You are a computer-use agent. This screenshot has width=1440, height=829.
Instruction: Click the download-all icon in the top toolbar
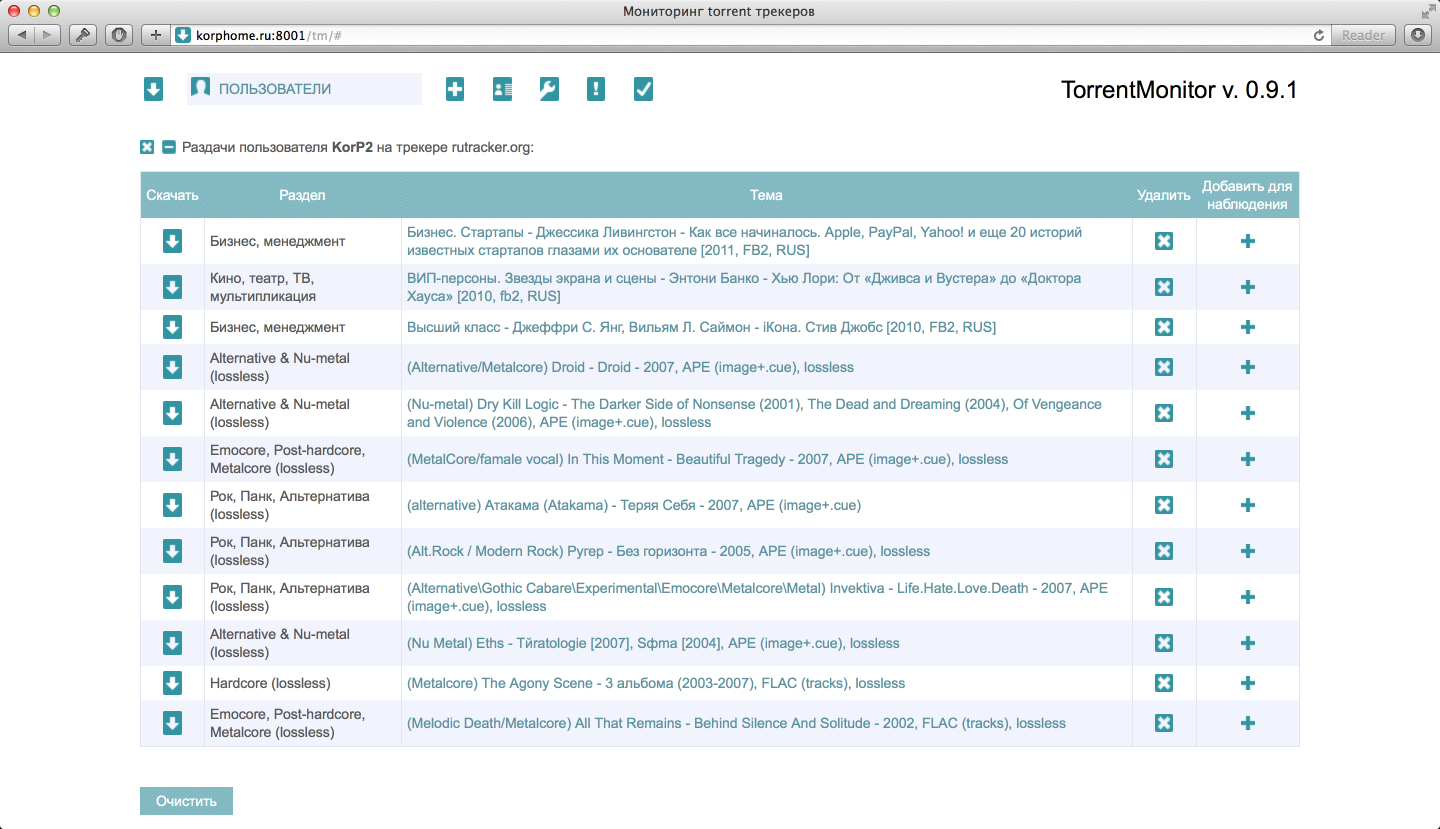(x=152, y=89)
